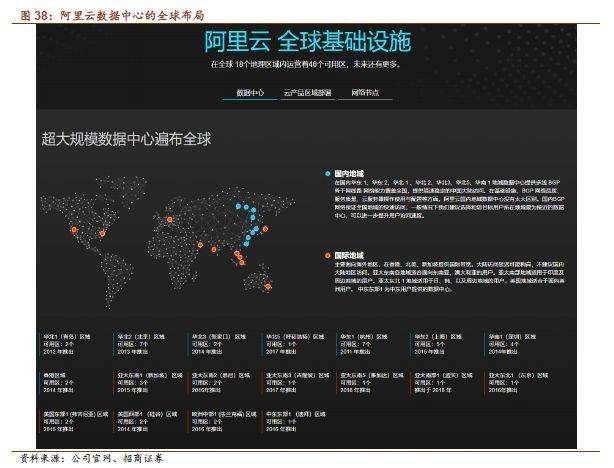
Task: Select the 网络节点 tab
Action: (x=367, y=93)
